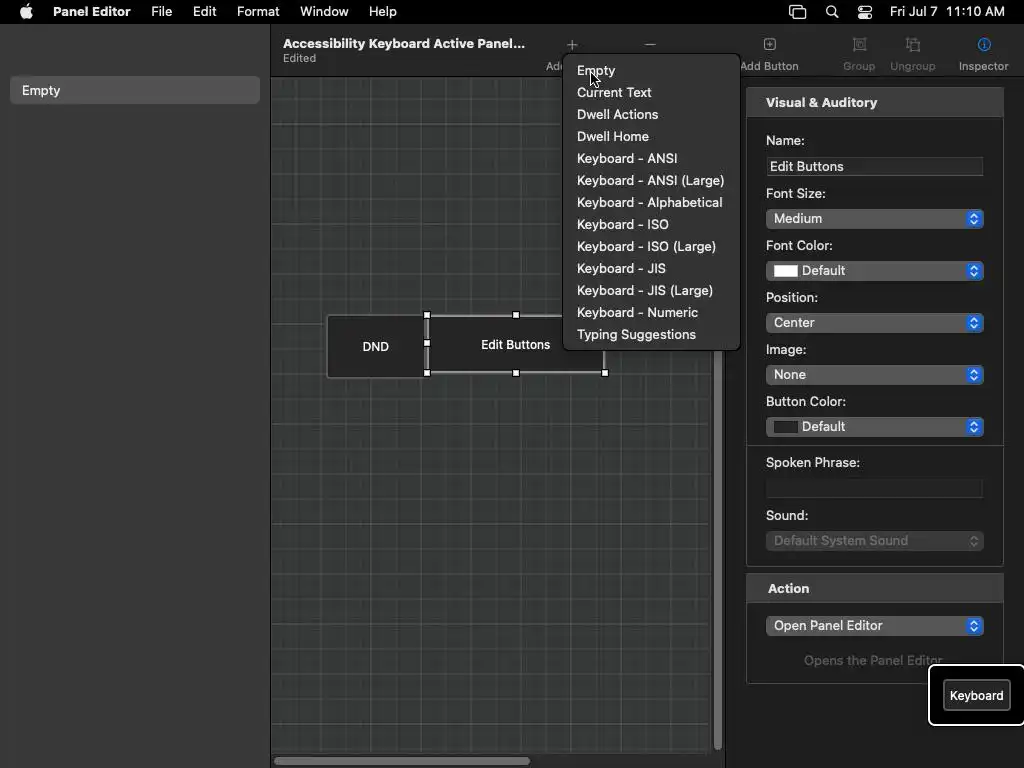Image resolution: width=1024 pixels, height=768 pixels.
Task: Open the Image None dropdown
Action: pyautogui.click(x=874, y=375)
